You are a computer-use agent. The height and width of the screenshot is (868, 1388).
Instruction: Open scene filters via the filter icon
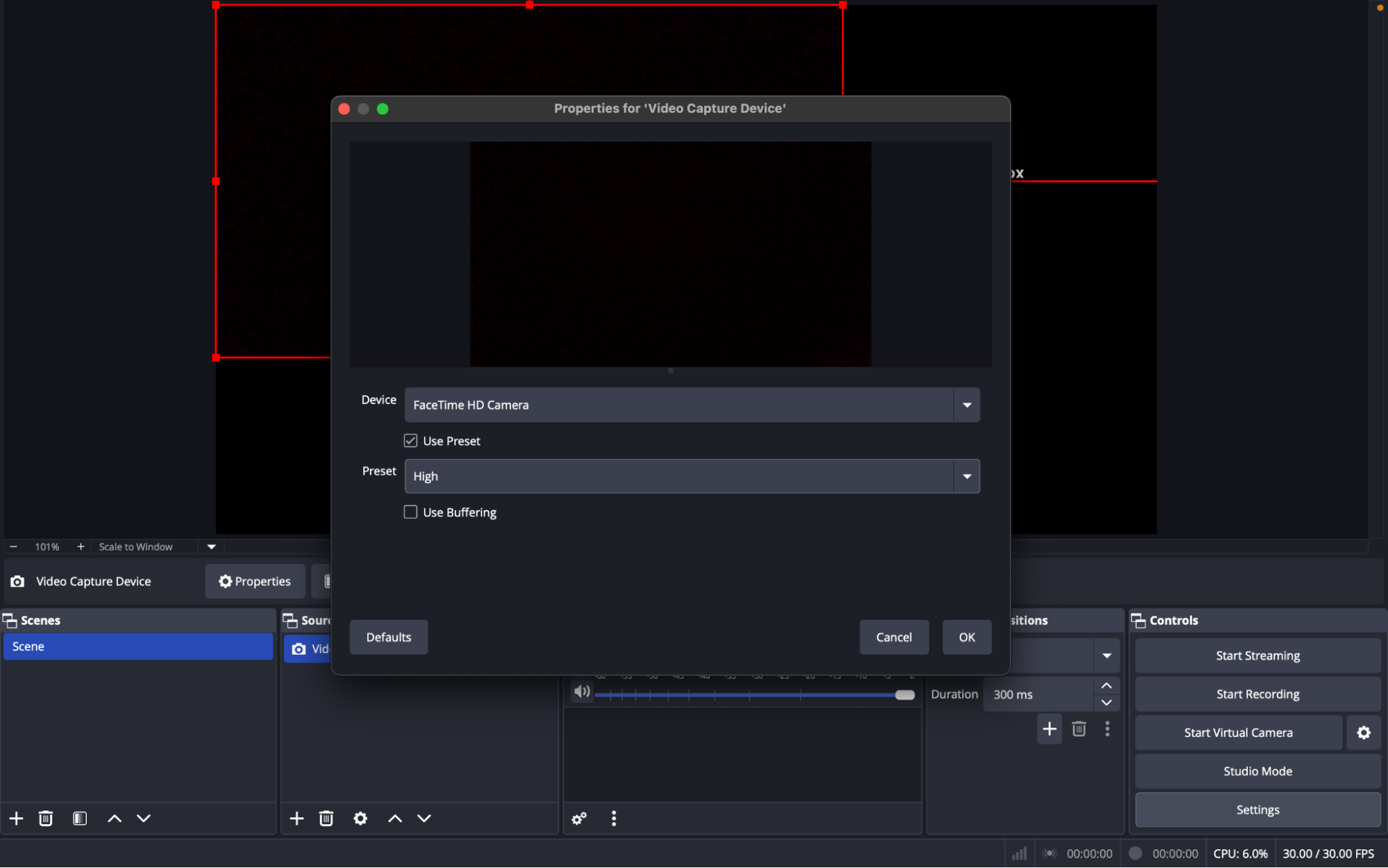click(x=80, y=818)
